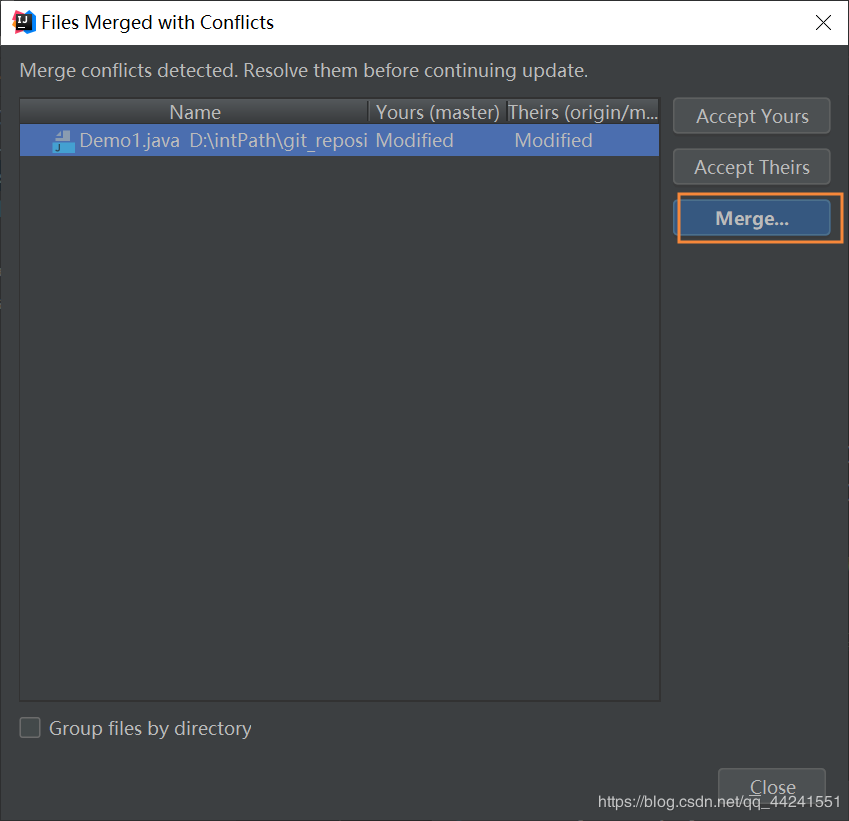The image size is (849, 821).
Task: Click the IntelliJ IDEA icon in title bar
Action: click(24, 22)
